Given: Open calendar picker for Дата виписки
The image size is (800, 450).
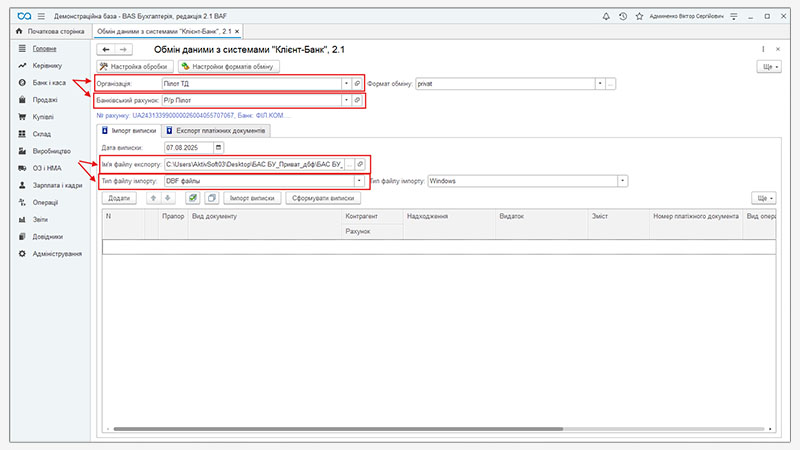Looking at the screenshot, I should pos(219,147).
